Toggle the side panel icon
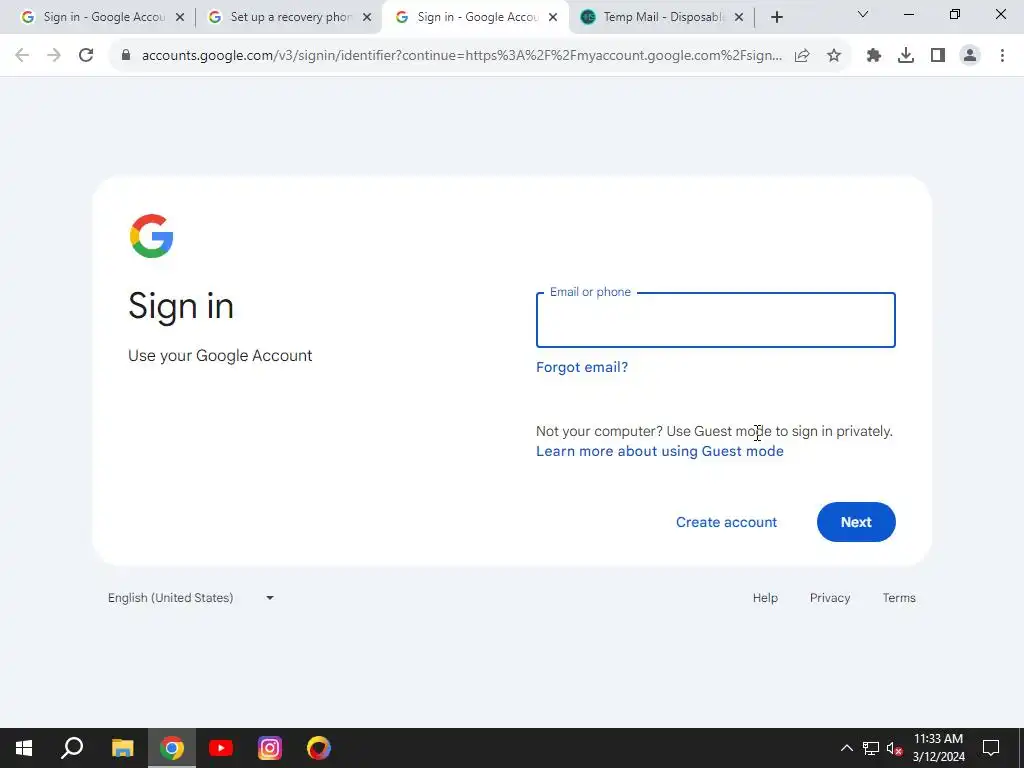Viewport: 1024px width, 768px height. pyautogui.click(x=938, y=55)
